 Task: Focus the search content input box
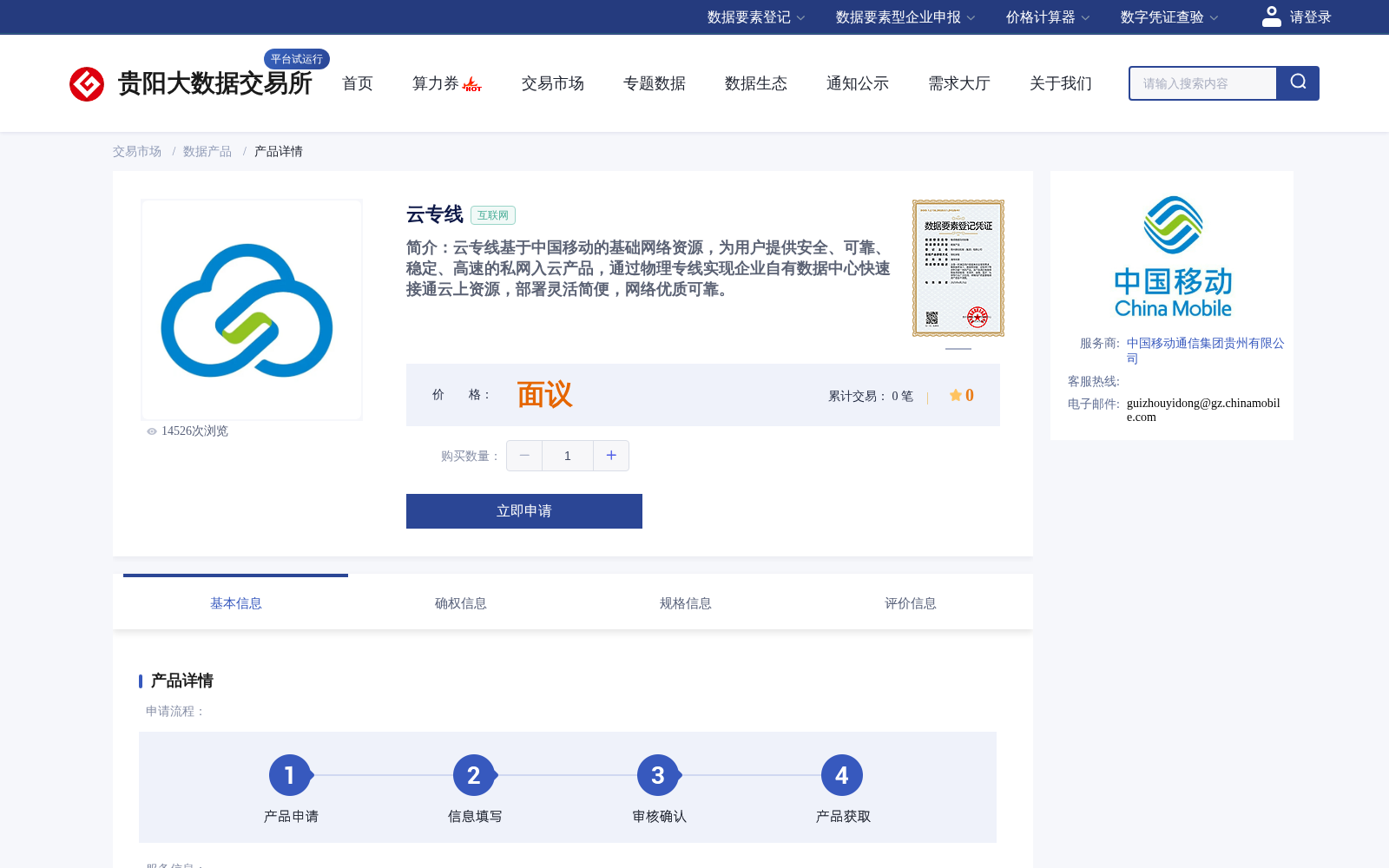(x=1203, y=83)
